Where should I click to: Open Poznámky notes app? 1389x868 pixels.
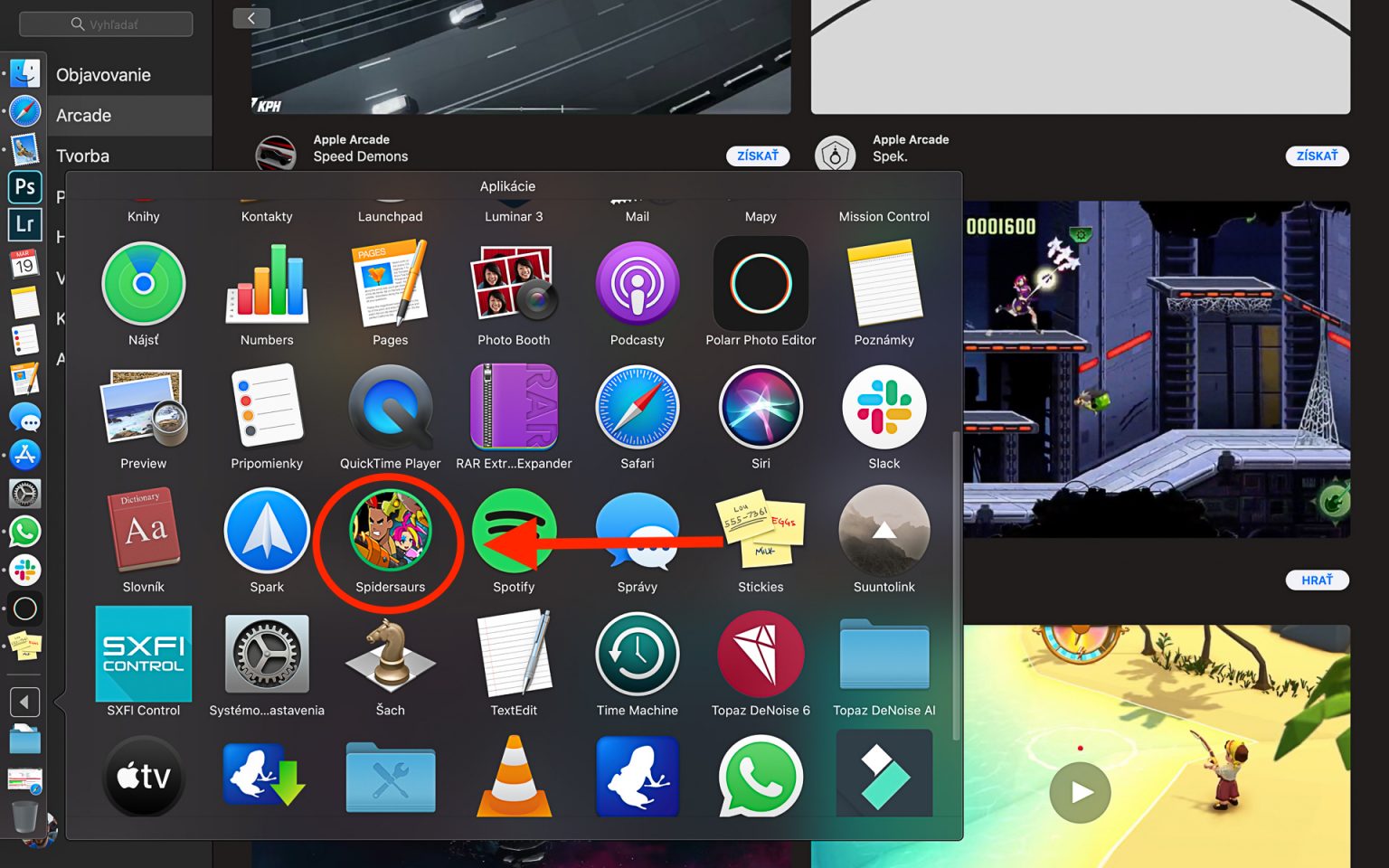(884, 284)
